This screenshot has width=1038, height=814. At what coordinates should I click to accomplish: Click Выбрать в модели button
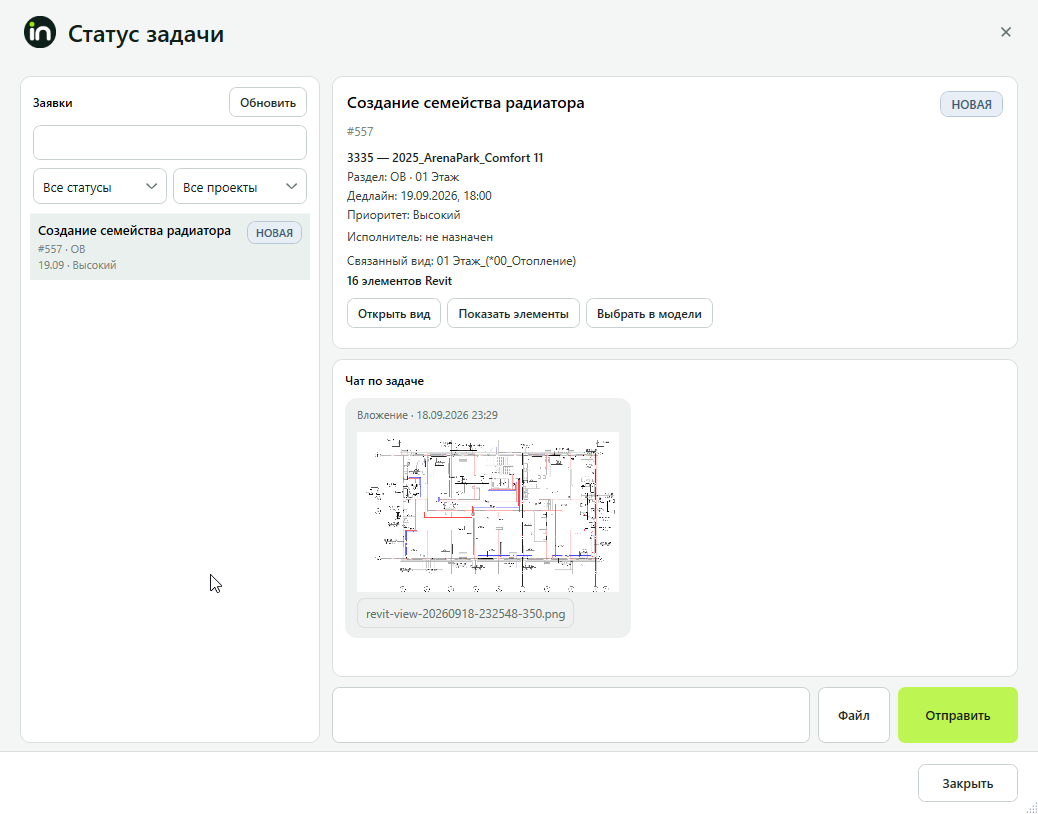[649, 314]
